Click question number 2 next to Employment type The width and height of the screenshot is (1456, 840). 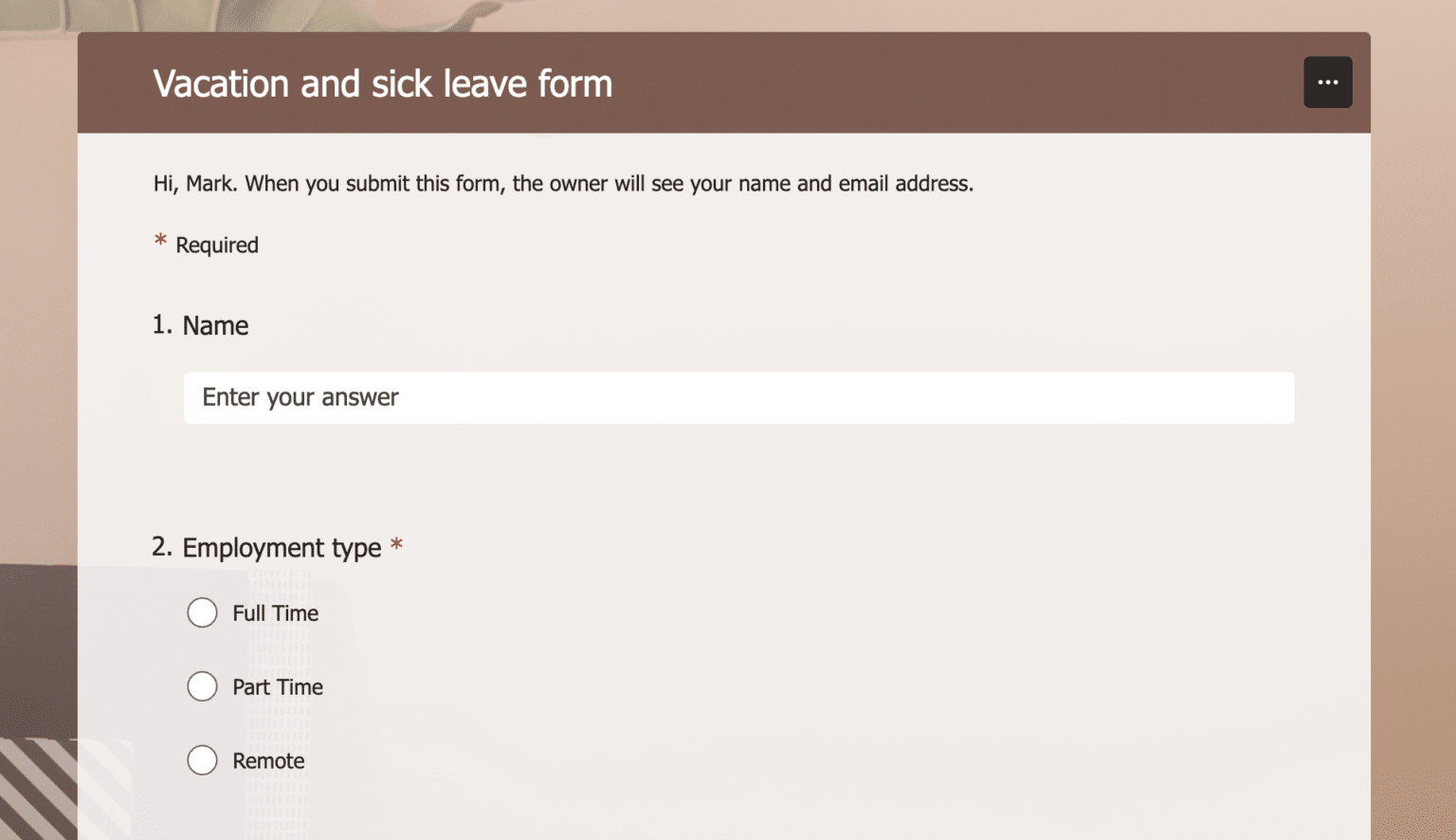[x=161, y=546]
